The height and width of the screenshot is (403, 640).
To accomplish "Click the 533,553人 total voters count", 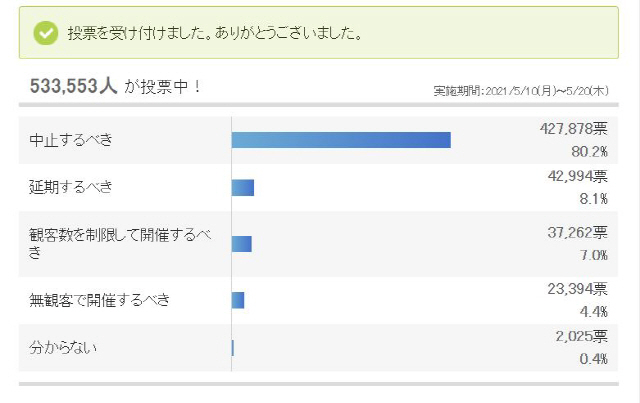I will [73, 86].
